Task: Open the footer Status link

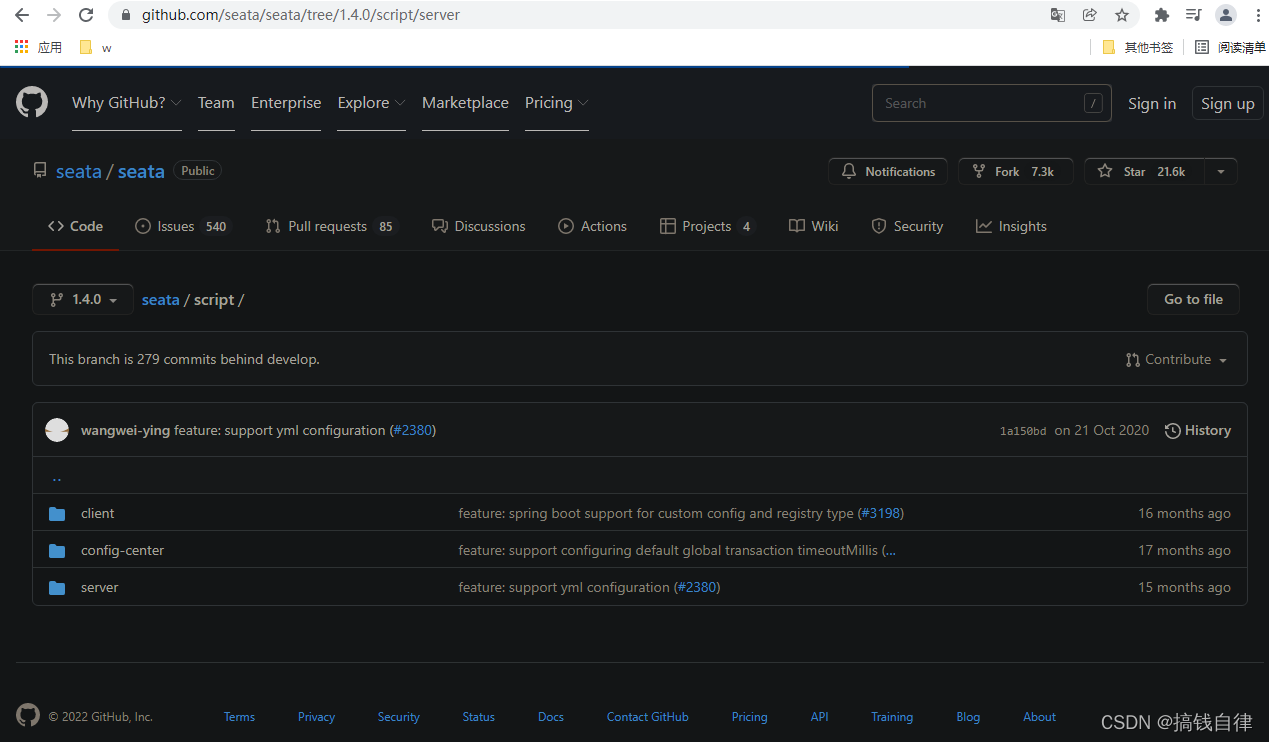Action: coord(478,717)
